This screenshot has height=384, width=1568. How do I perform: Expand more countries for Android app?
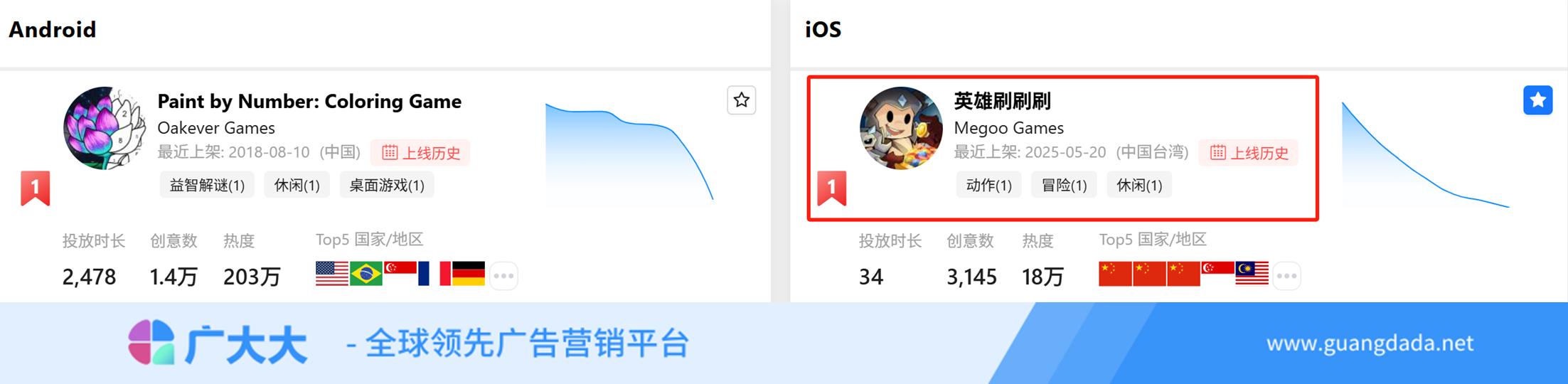[x=503, y=276]
